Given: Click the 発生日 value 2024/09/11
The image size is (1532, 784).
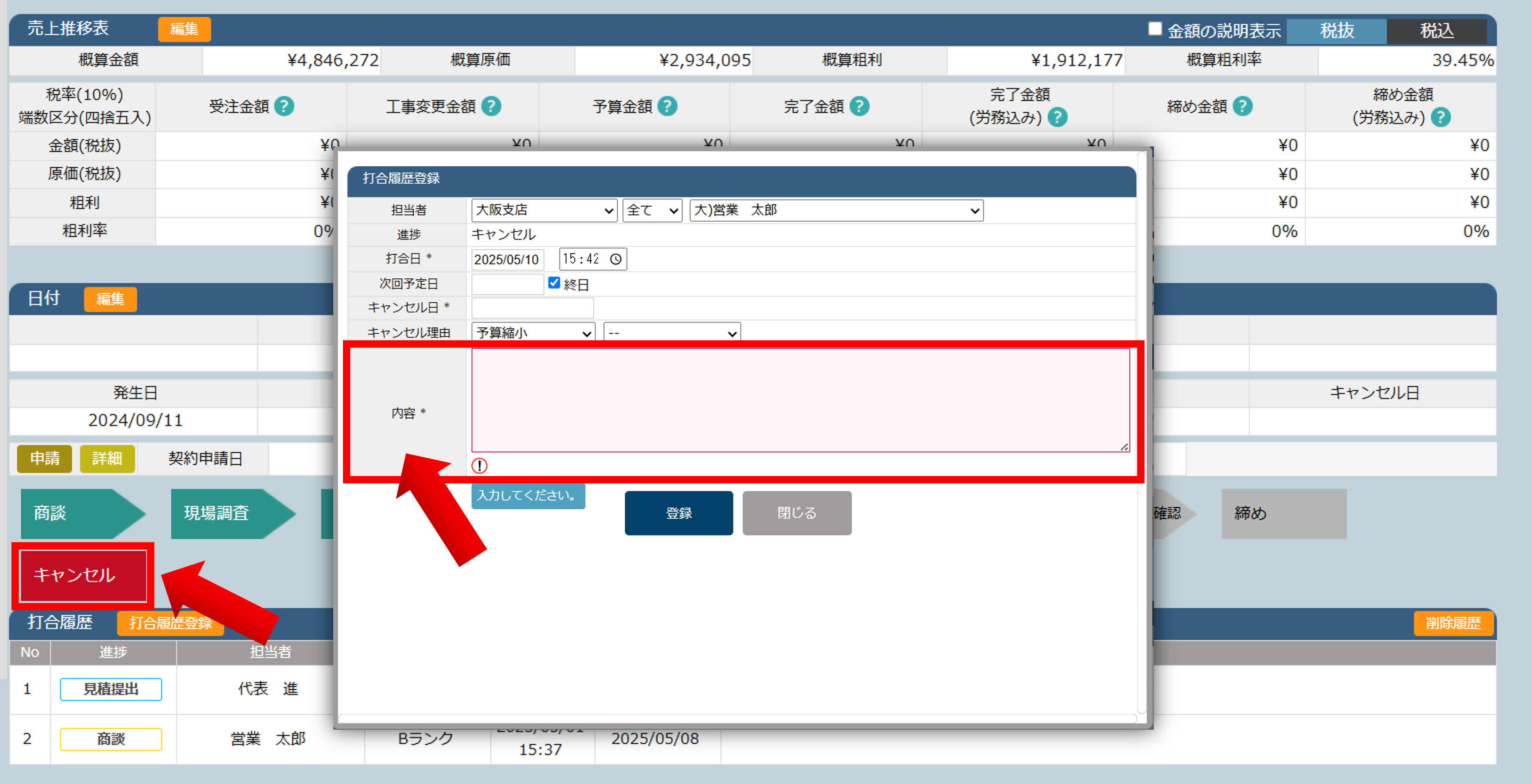Looking at the screenshot, I should pos(135,421).
